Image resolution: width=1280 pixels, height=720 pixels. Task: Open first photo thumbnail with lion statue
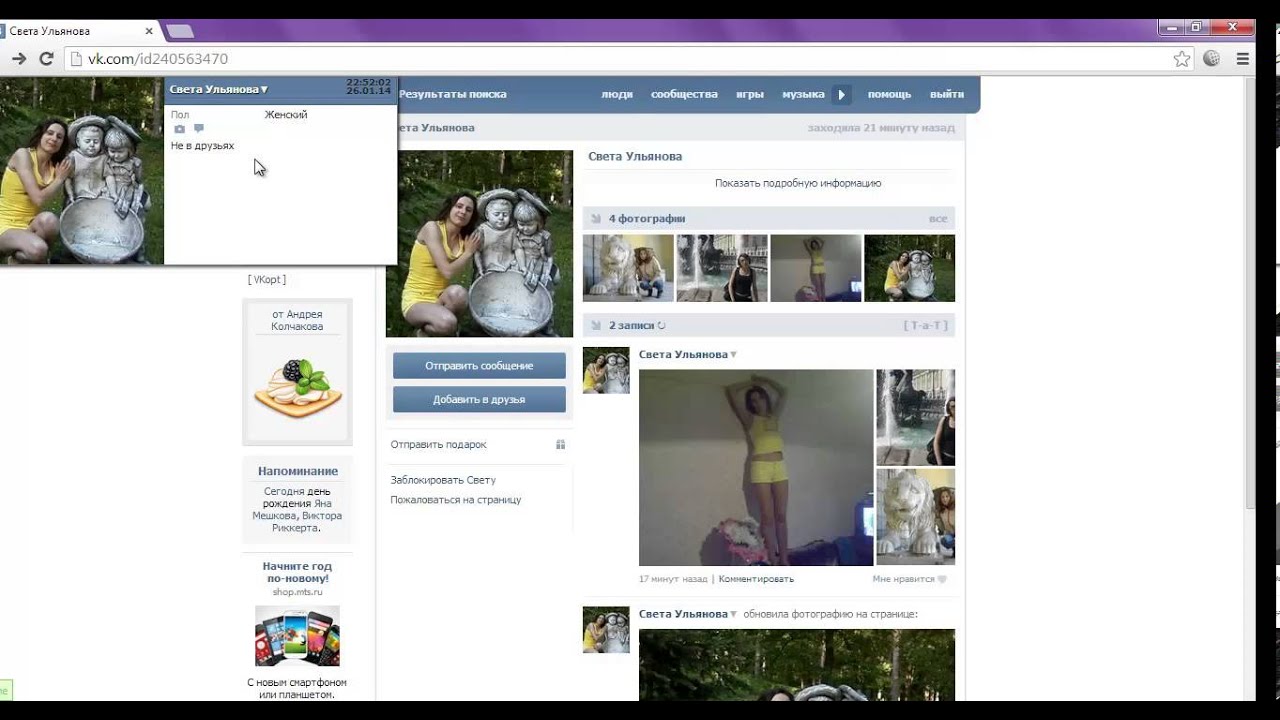pyautogui.click(x=628, y=268)
